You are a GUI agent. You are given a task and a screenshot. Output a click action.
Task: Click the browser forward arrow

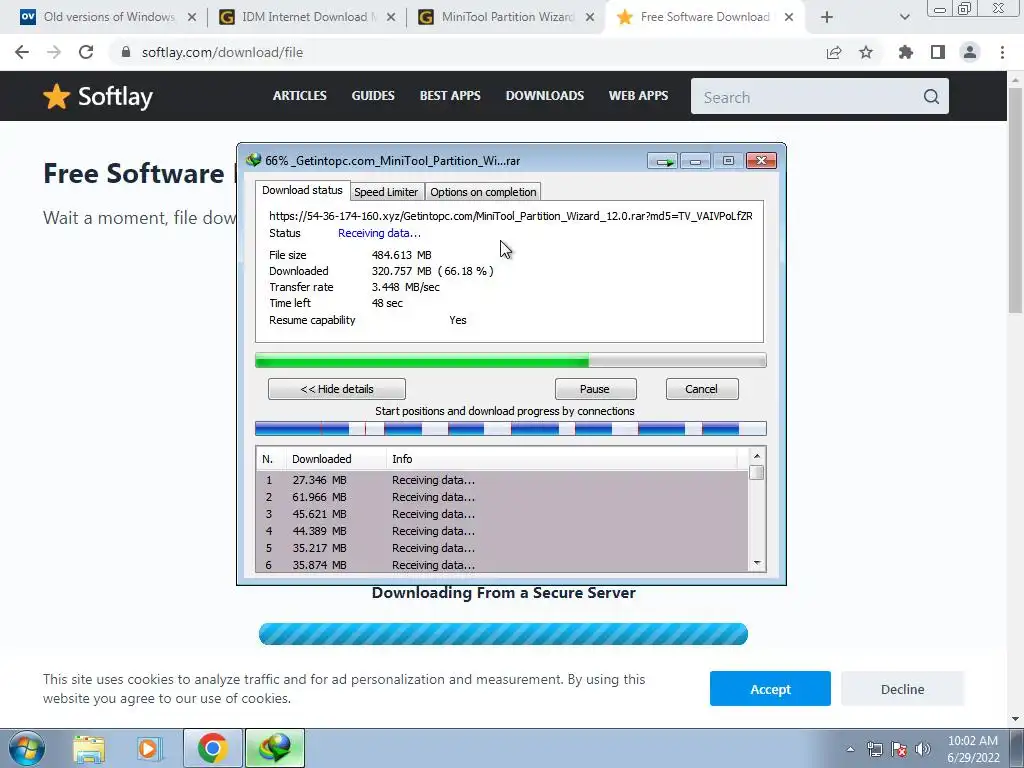point(54,52)
